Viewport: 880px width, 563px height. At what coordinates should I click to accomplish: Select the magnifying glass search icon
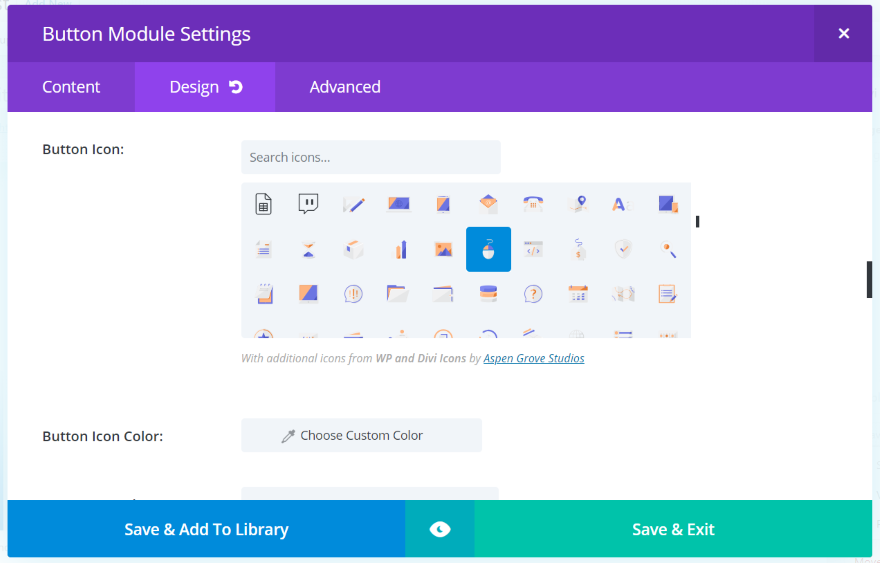tap(668, 249)
